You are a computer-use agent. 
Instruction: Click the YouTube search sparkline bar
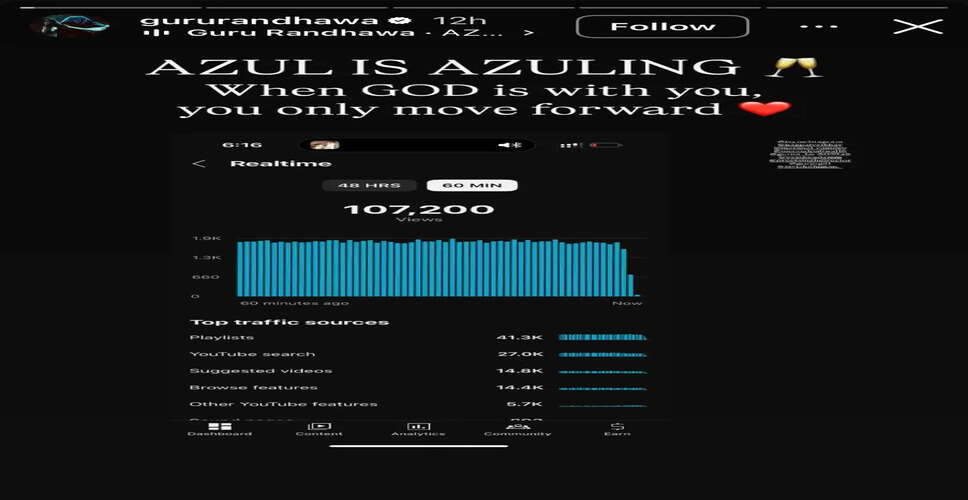coord(603,354)
